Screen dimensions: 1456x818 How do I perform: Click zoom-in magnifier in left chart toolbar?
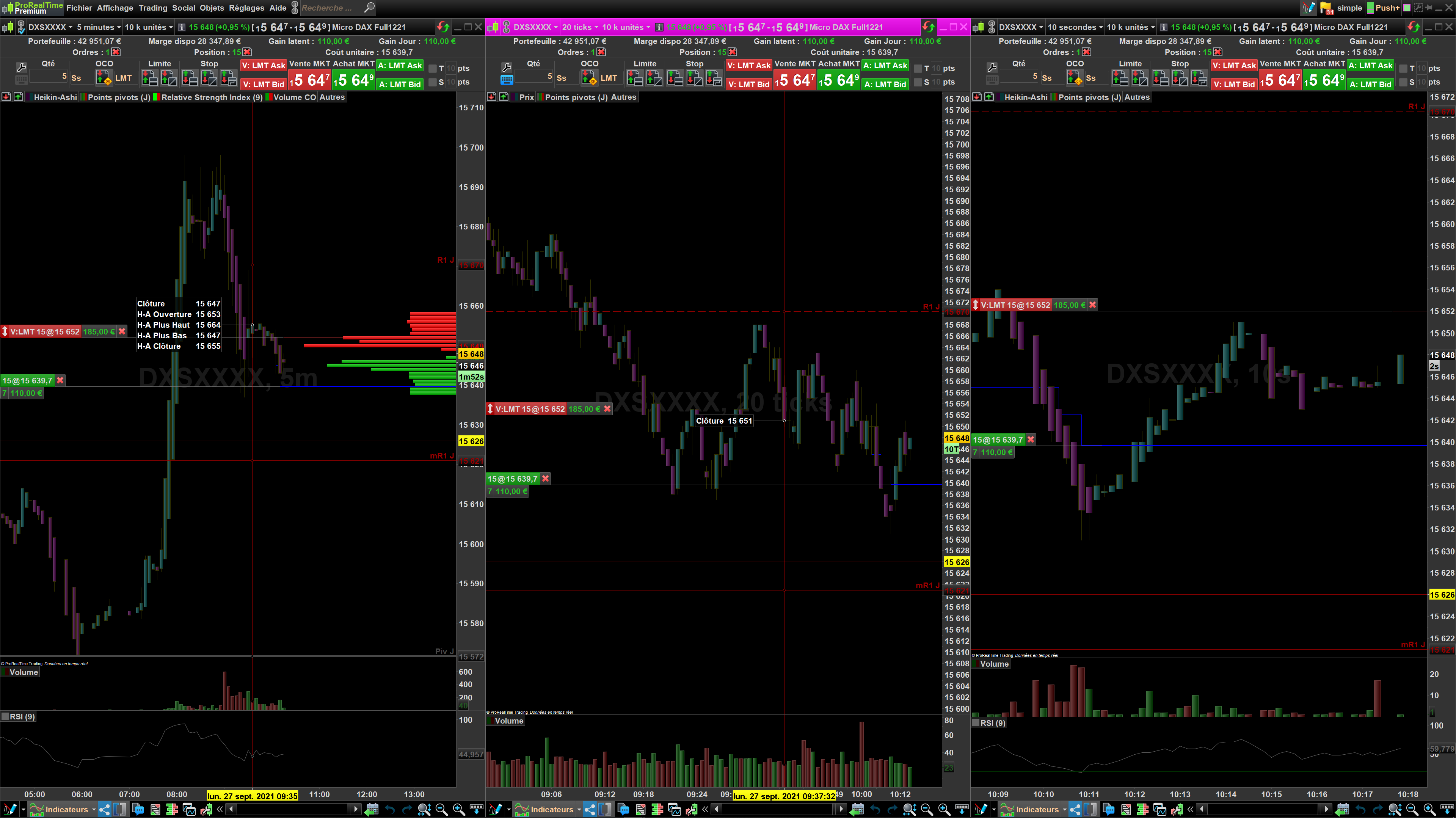pos(458,810)
